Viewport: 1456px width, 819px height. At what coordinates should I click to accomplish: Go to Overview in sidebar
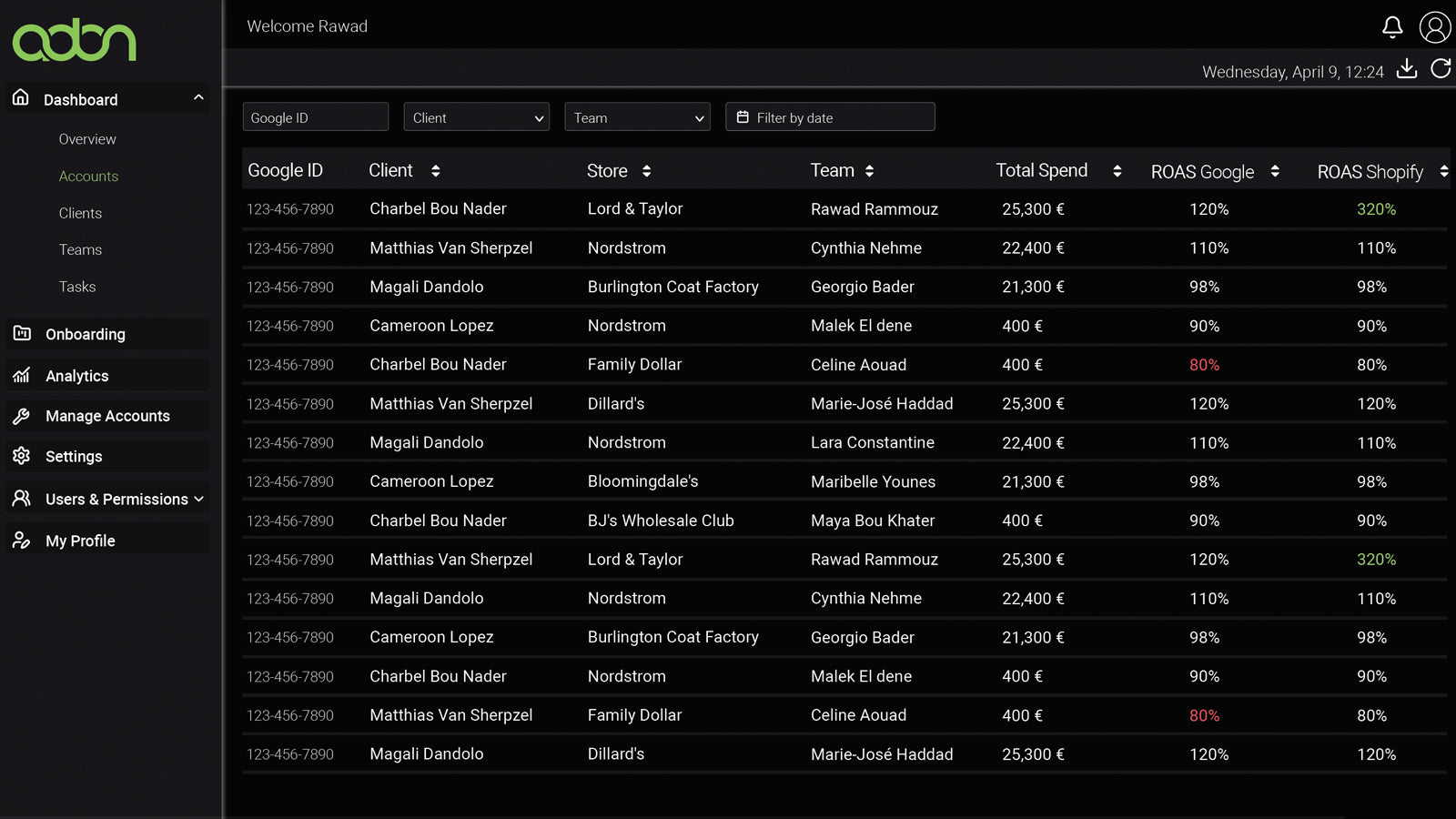click(x=87, y=139)
